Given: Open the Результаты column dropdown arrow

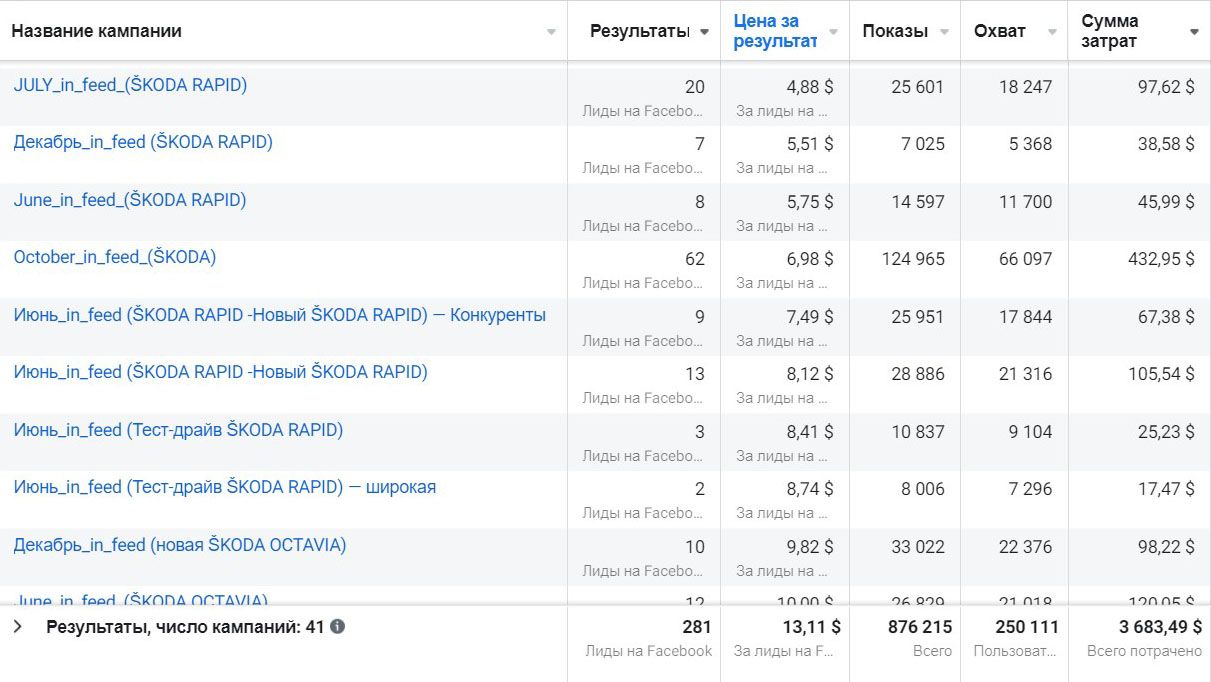Looking at the screenshot, I should click(704, 32).
